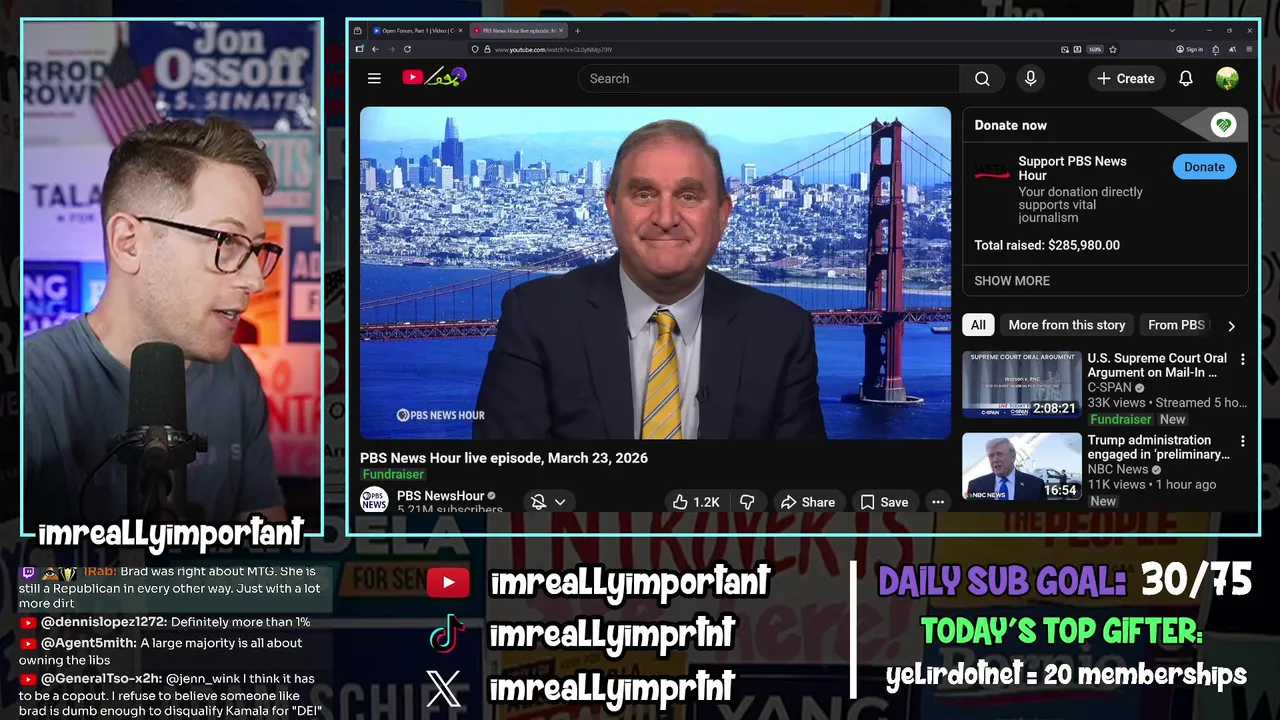Click the 160% zoom level indicator
This screenshot has height=720, width=1280.
click(x=1095, y=49)
